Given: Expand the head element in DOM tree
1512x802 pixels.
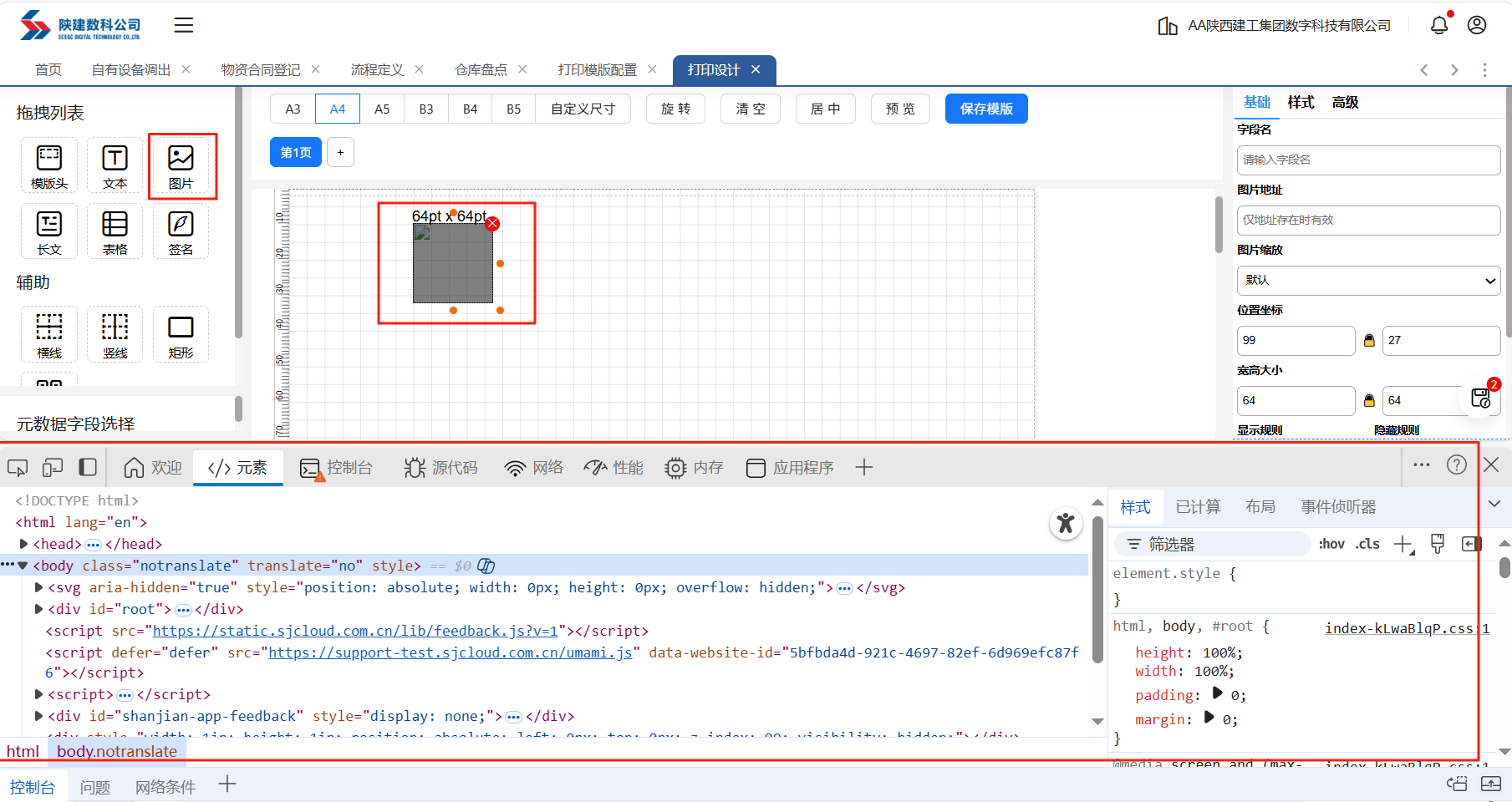Looking at the screenshot, I should [23, 545].
